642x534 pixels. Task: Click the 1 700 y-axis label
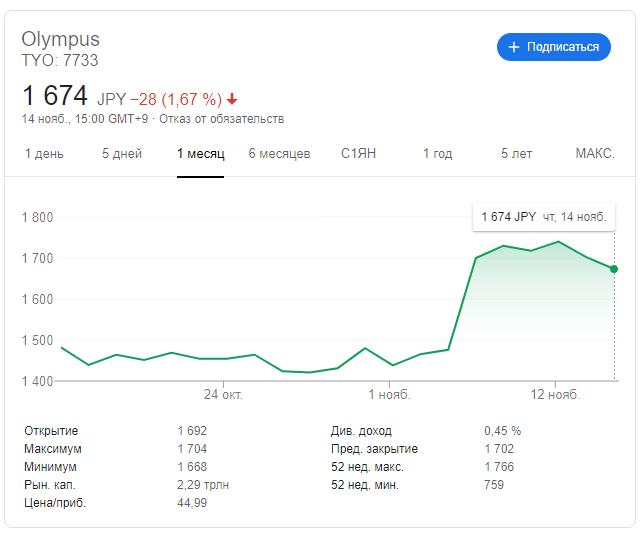coord(37,258)
